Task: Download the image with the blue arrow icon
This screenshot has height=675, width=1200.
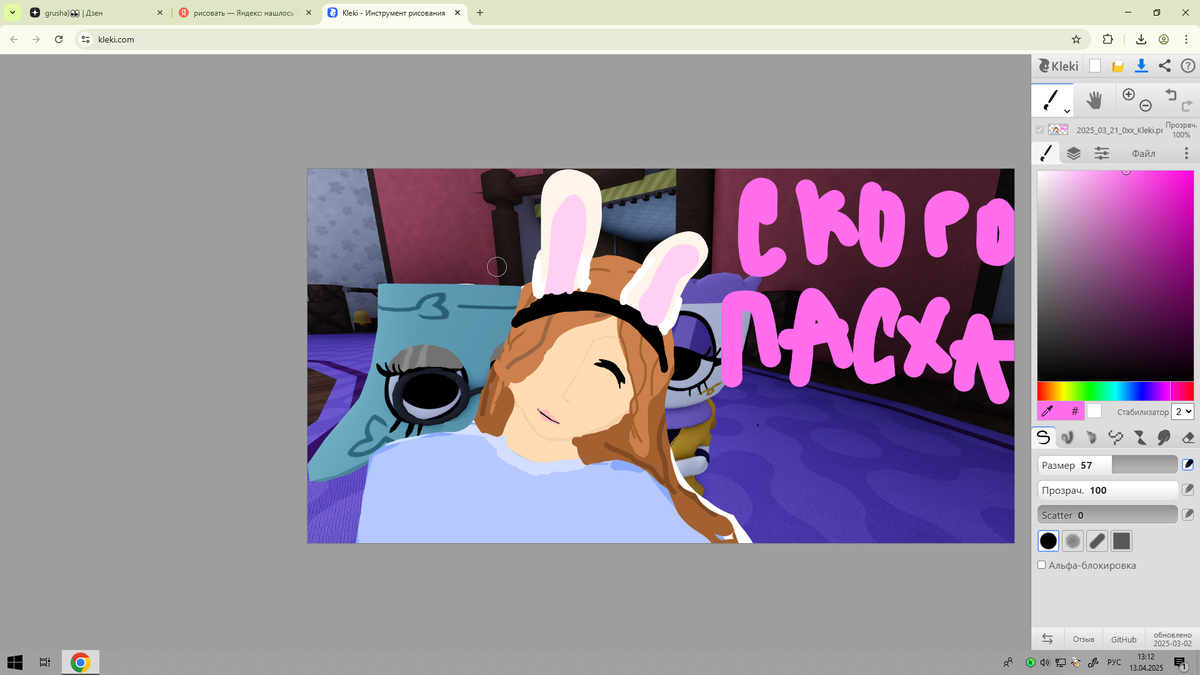Action: pyautogui.click(x=1141, y=66)
